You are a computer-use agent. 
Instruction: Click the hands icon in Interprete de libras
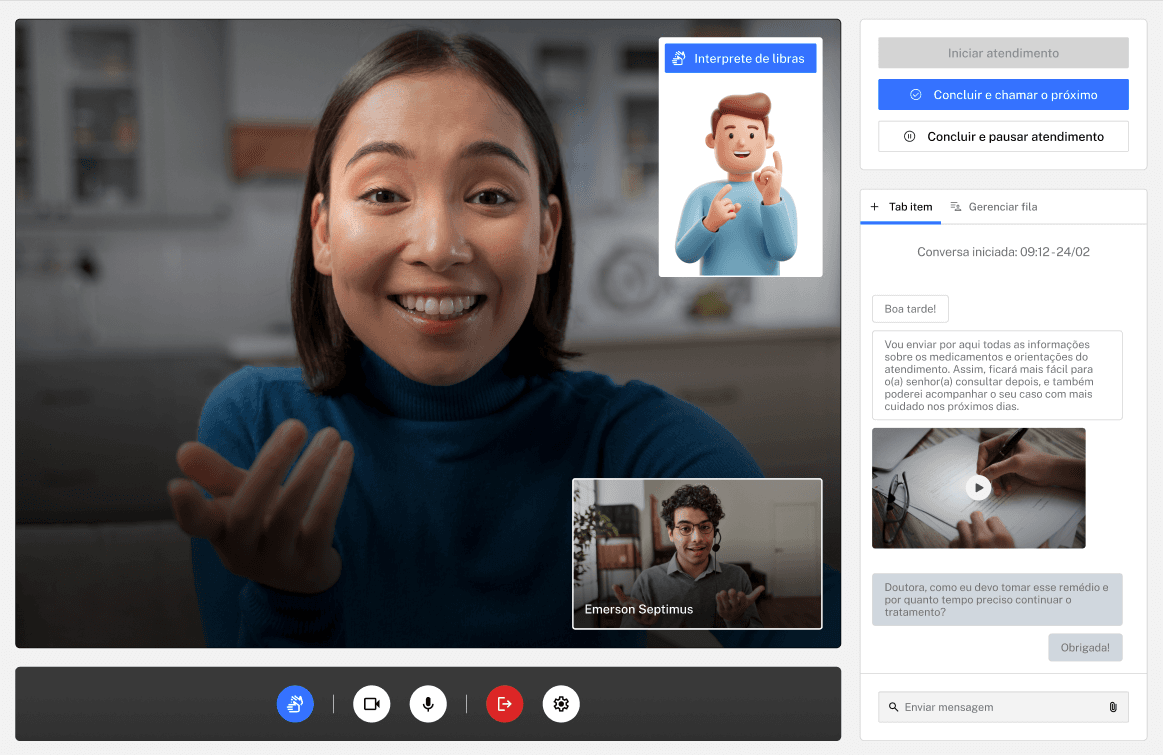(x=679, y=59)
